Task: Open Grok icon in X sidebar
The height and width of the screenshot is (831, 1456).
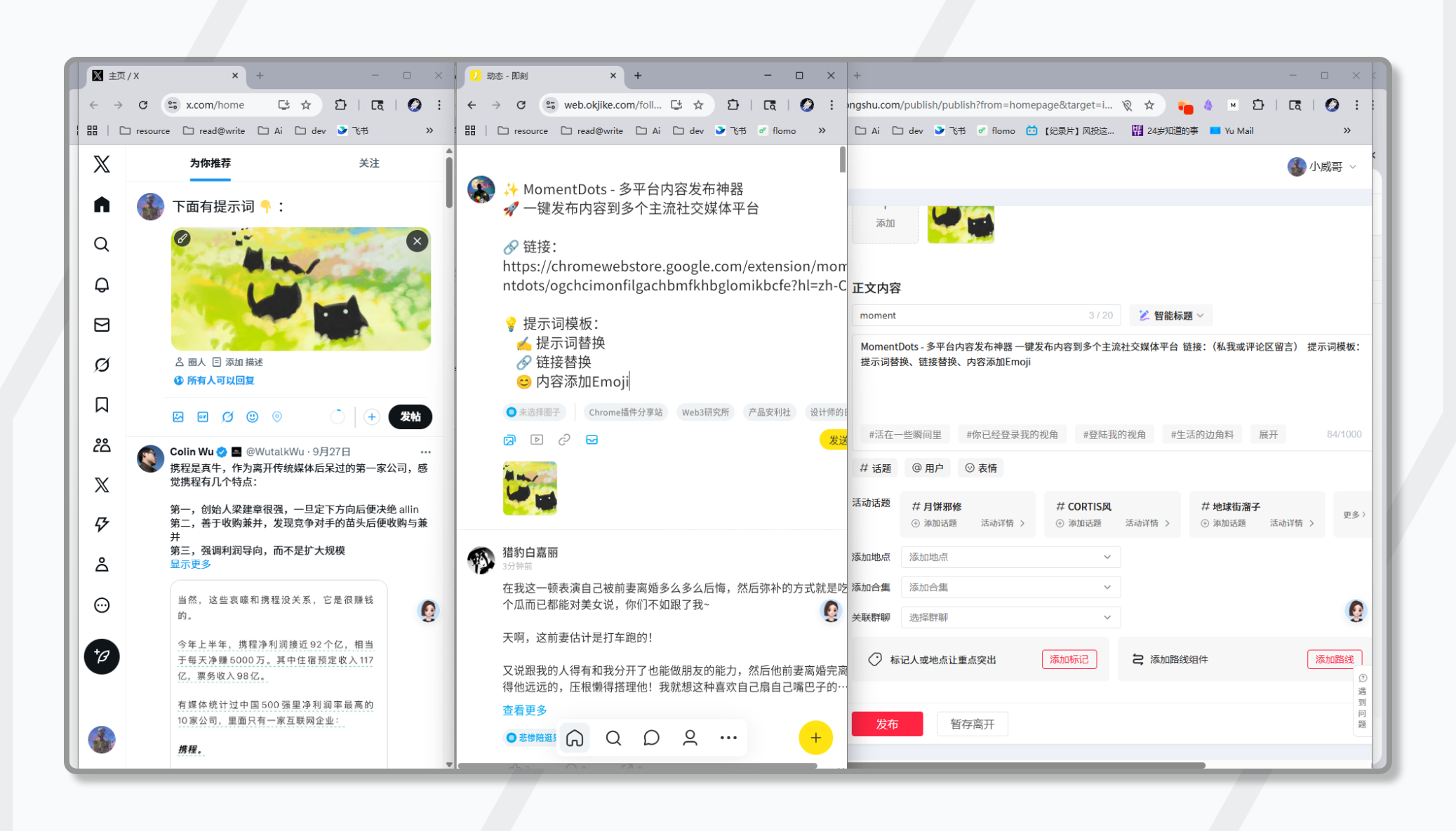Action: tap(102, 365)
